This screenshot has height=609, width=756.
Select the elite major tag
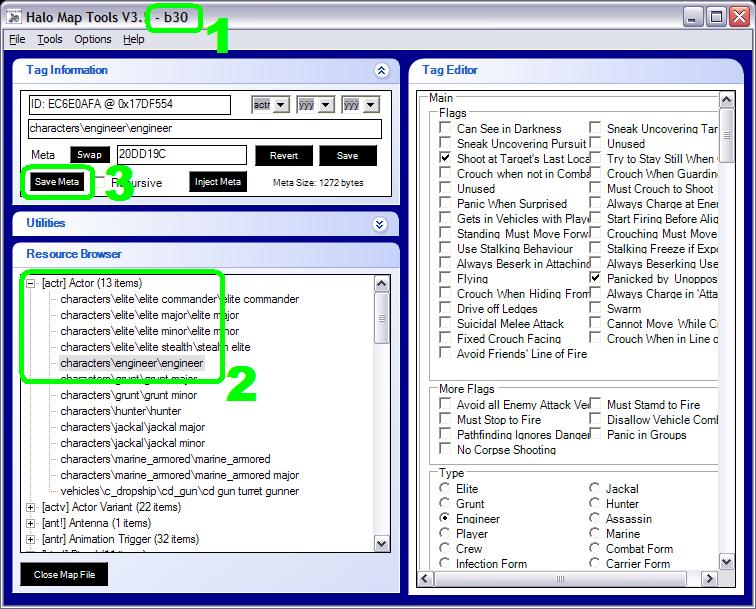coord(150,315)
